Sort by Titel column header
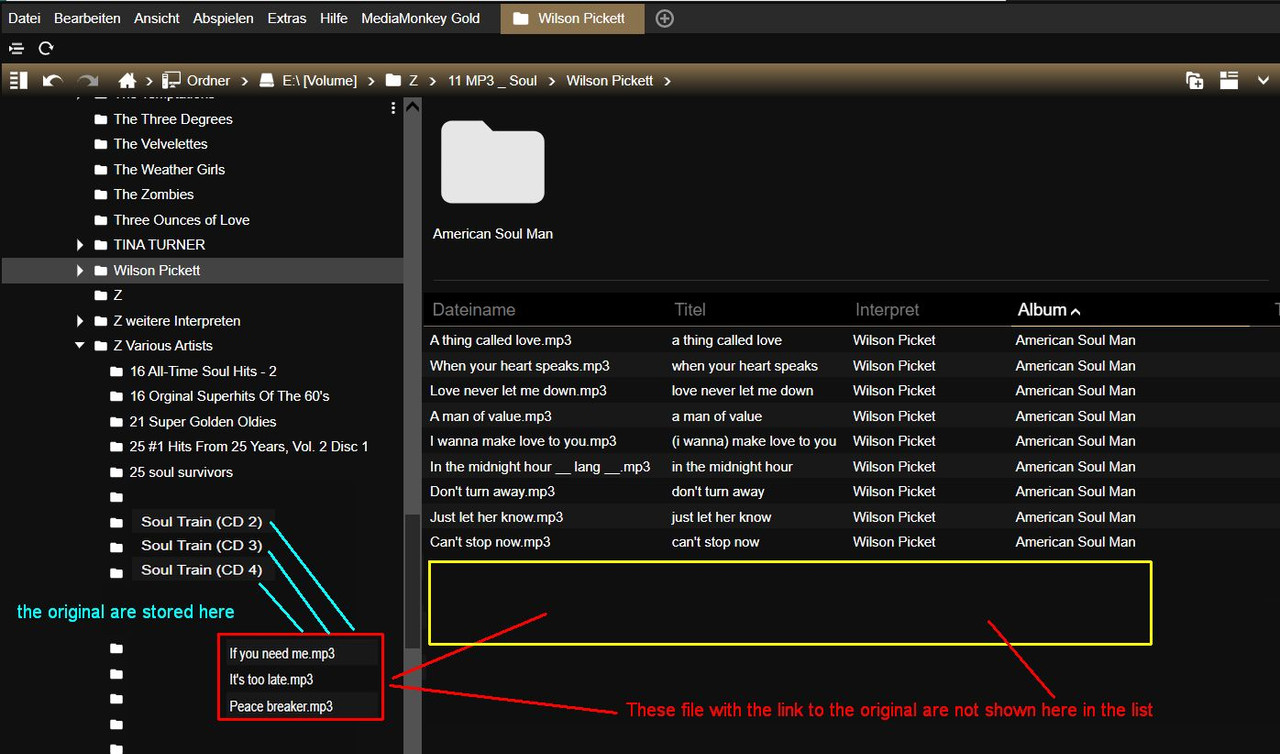Screen dimensions: 1280x754 click(x=690, y=310)
